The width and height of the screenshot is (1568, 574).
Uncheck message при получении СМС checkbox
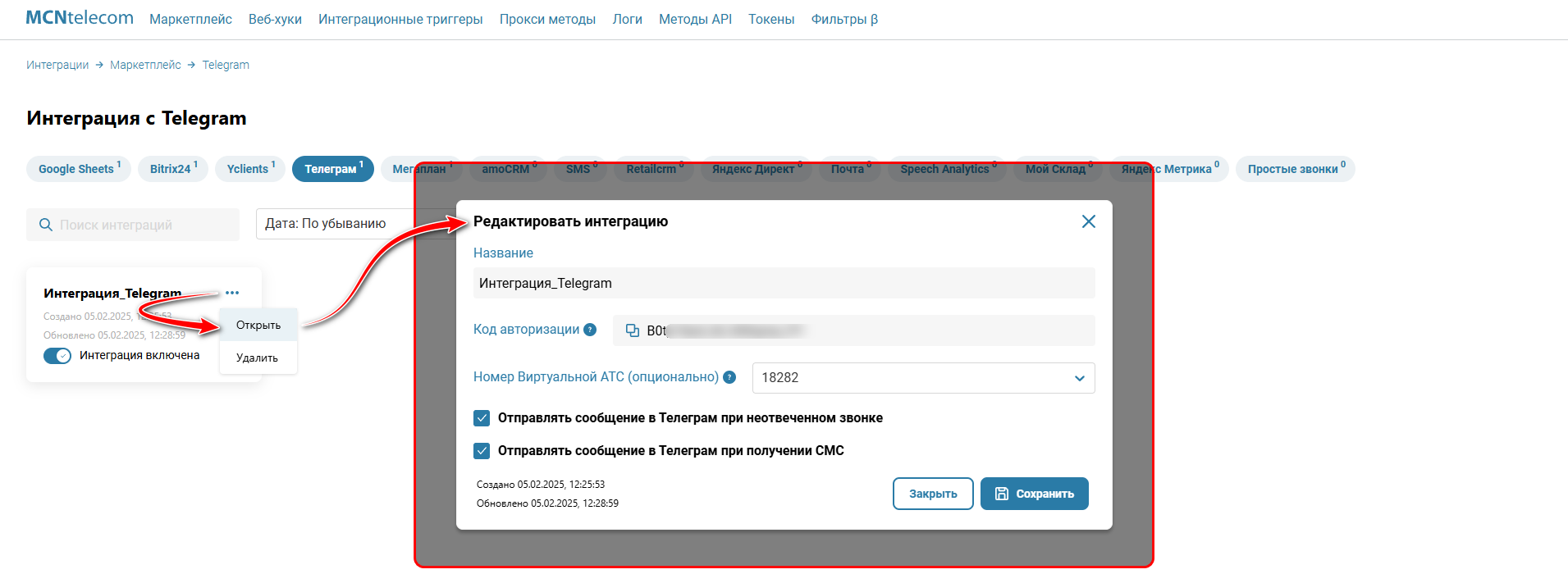482,451
